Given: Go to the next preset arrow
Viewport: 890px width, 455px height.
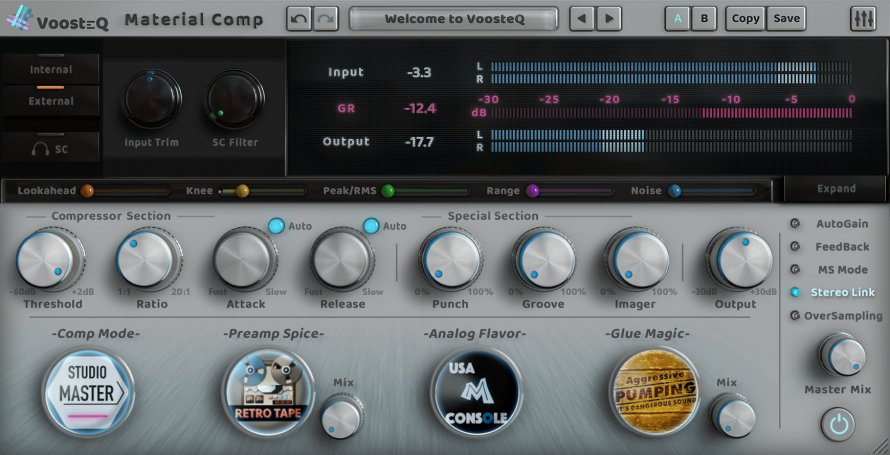Looking at the screenshot, I should (x=606, y=19).
